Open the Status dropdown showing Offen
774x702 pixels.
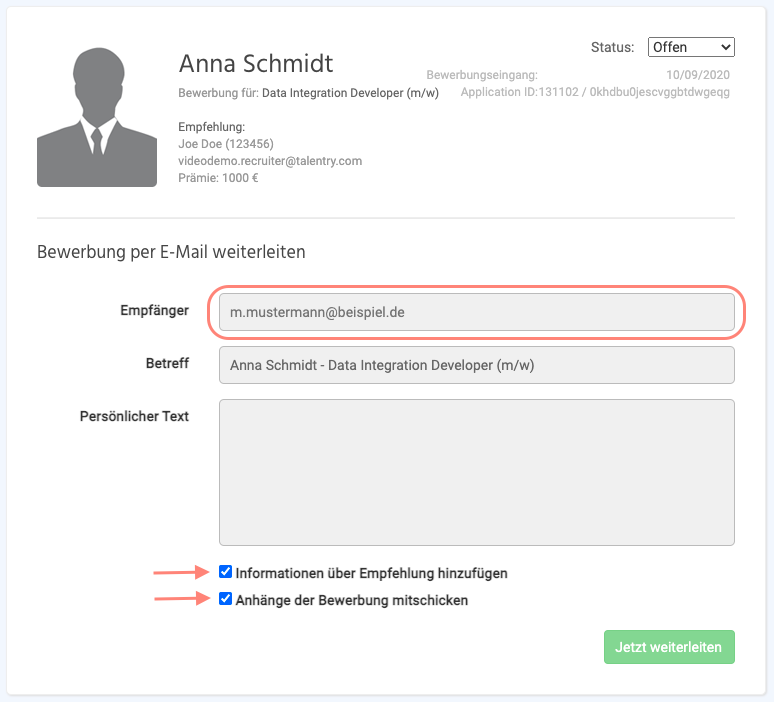pyautogui.click(x=691, y=47)
